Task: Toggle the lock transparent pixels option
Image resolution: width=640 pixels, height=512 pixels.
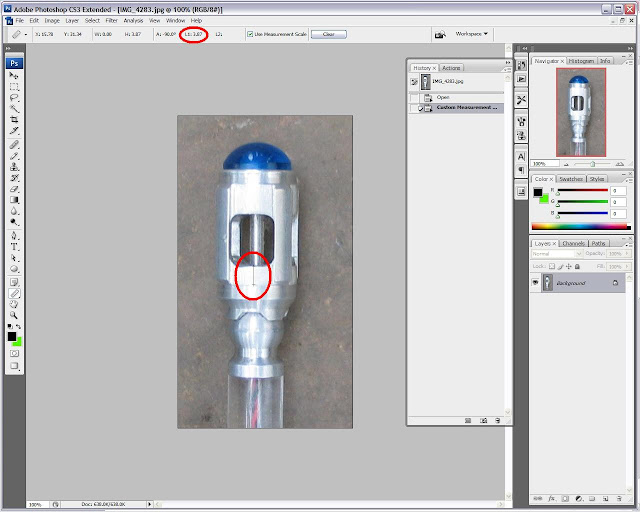Action: point(552,266)
